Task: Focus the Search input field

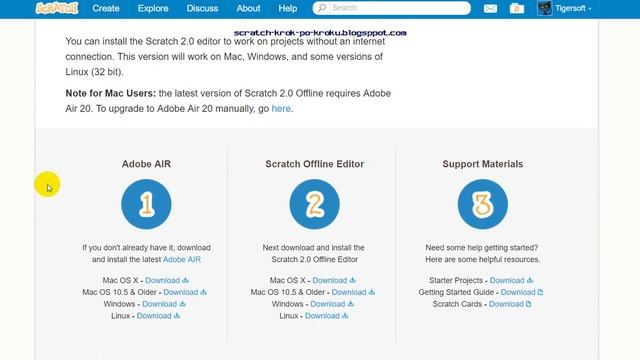Action: tap(391, 8)
